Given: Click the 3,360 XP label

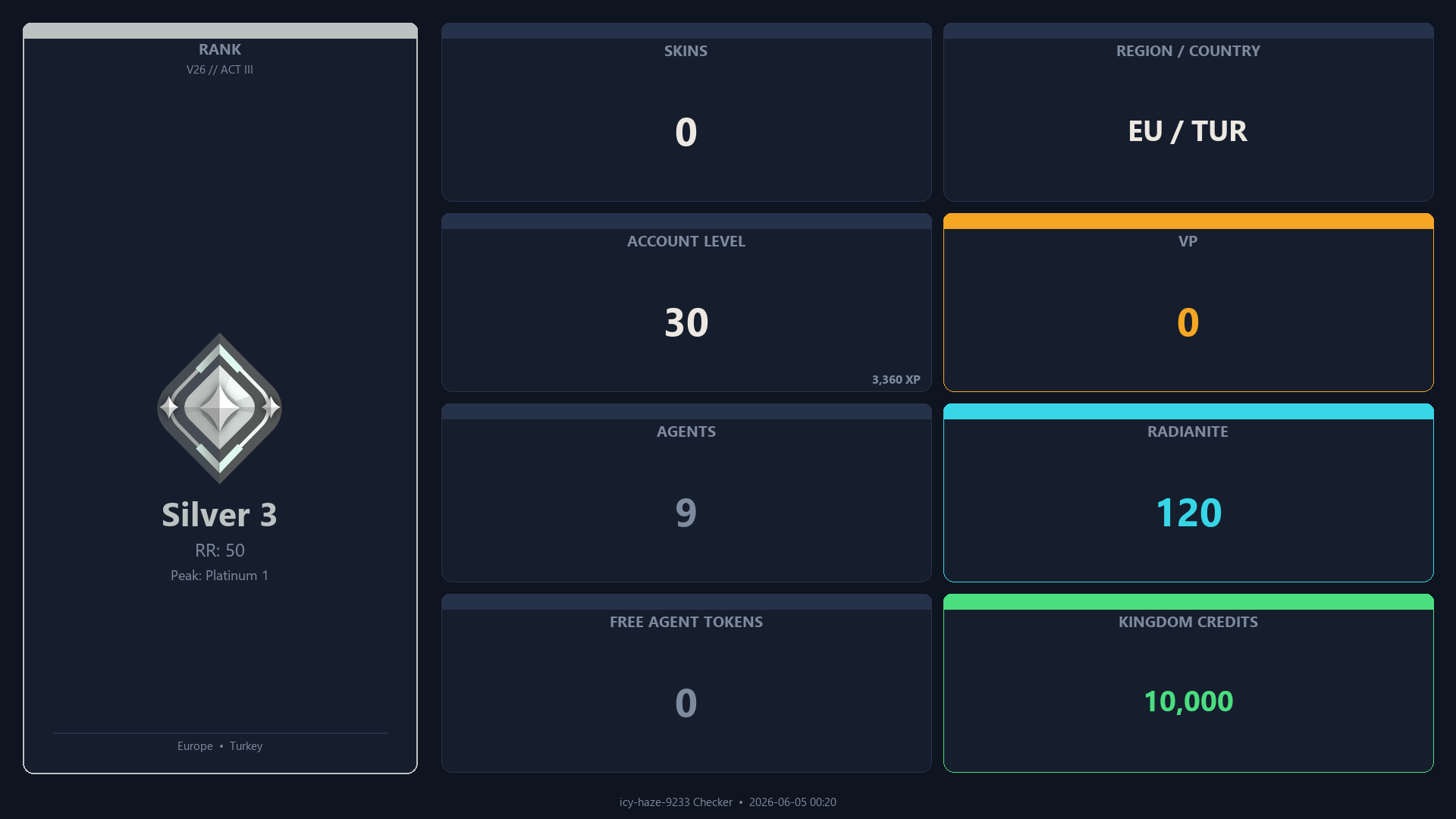Looking at the screenshot, I should point(896,380).
